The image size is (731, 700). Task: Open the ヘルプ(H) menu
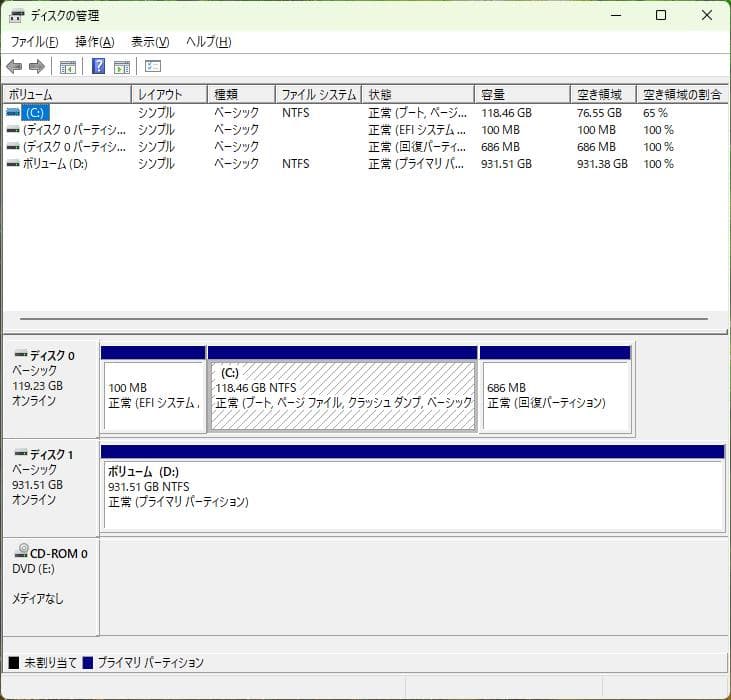click(208, 42)
